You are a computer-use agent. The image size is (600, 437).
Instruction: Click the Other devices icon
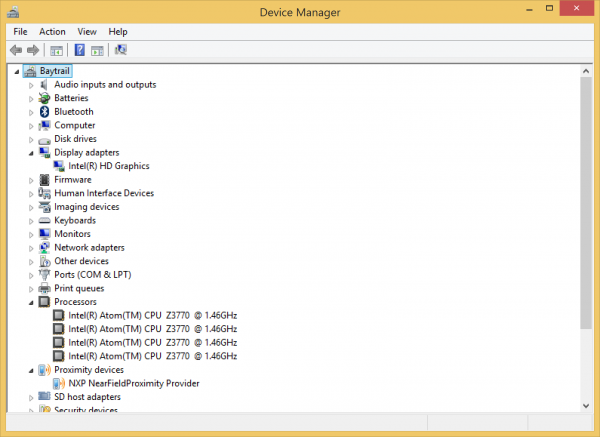[x=44, y=261]
